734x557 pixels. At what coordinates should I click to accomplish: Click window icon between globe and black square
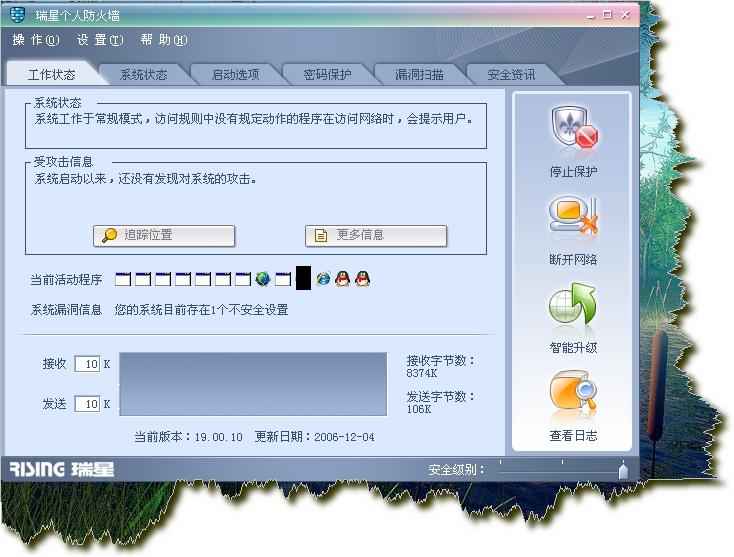283,279
